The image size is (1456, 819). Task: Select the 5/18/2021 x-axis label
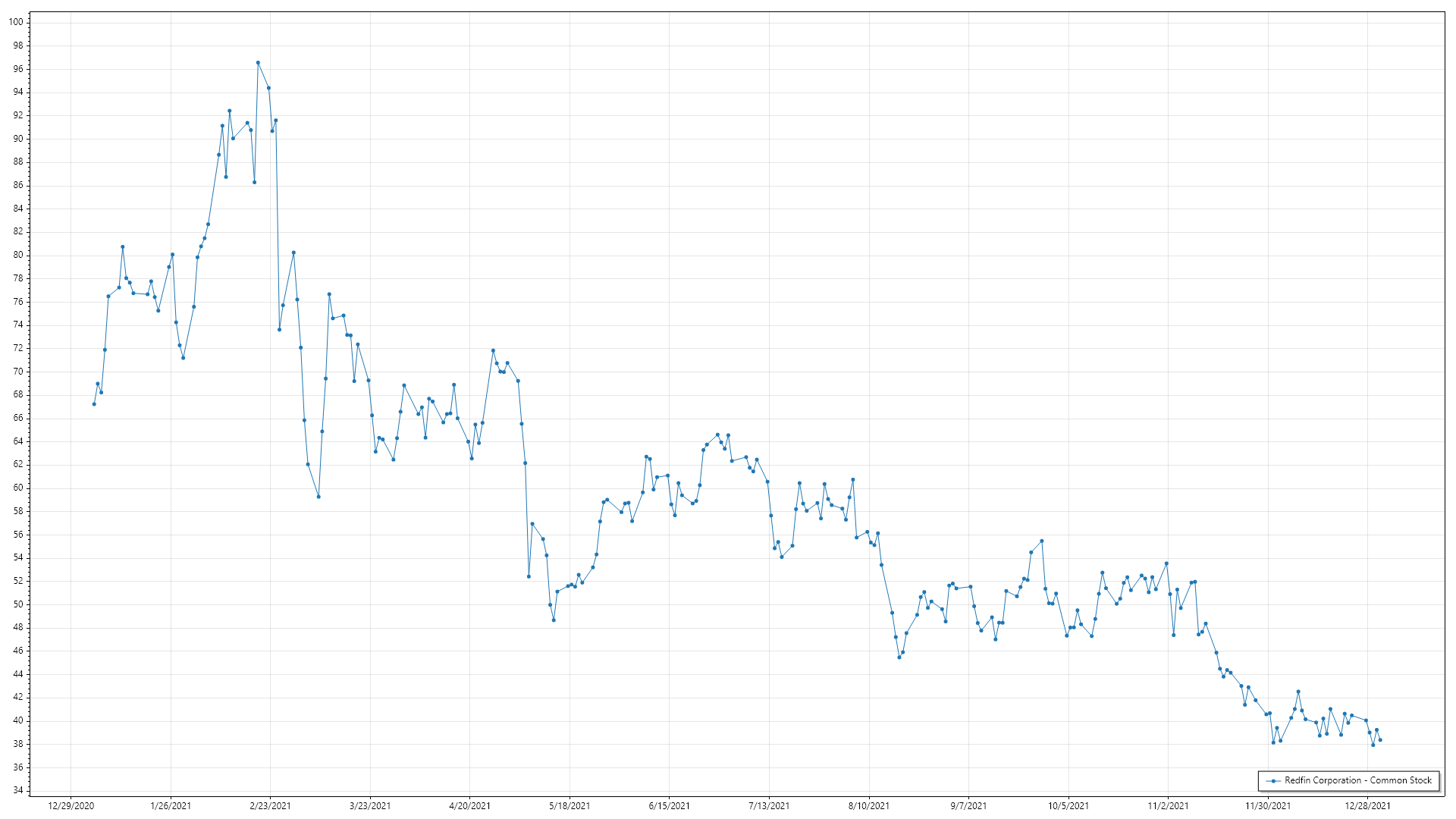tap(570, 805)
